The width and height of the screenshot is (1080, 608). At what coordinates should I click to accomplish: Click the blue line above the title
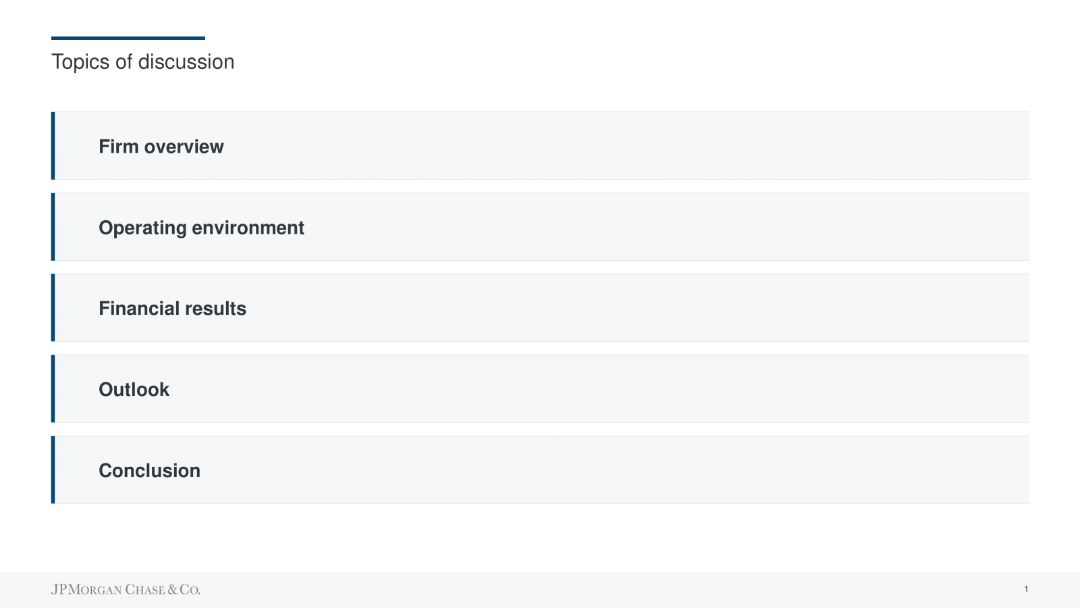click(128, 38)
